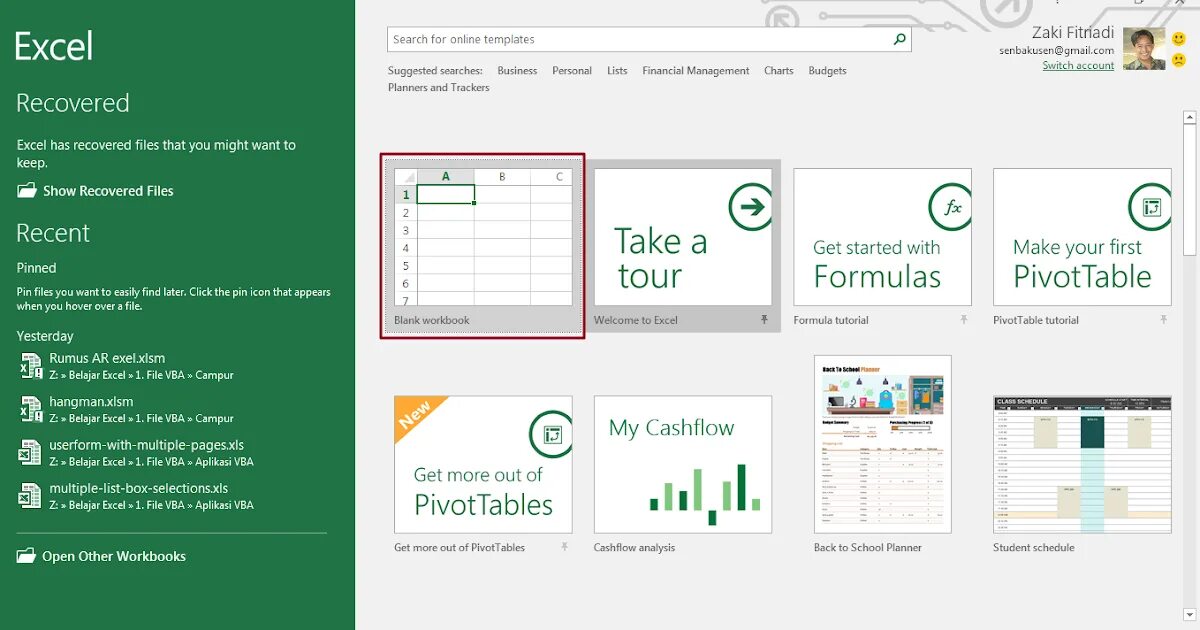Click the green arrow circle on Take a tour
1200x630 pixels.
(750, 207)
